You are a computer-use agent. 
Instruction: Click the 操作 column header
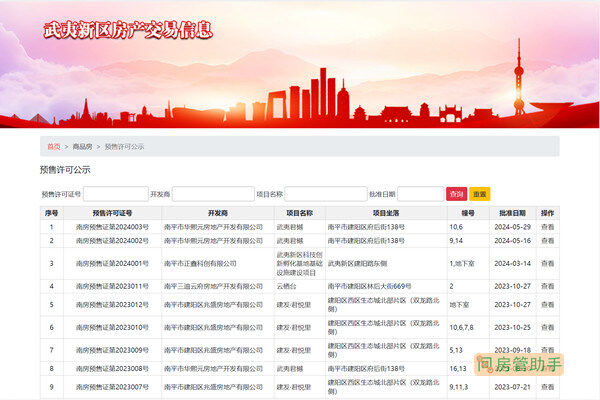pyautogui.click(x=548, y=213)
